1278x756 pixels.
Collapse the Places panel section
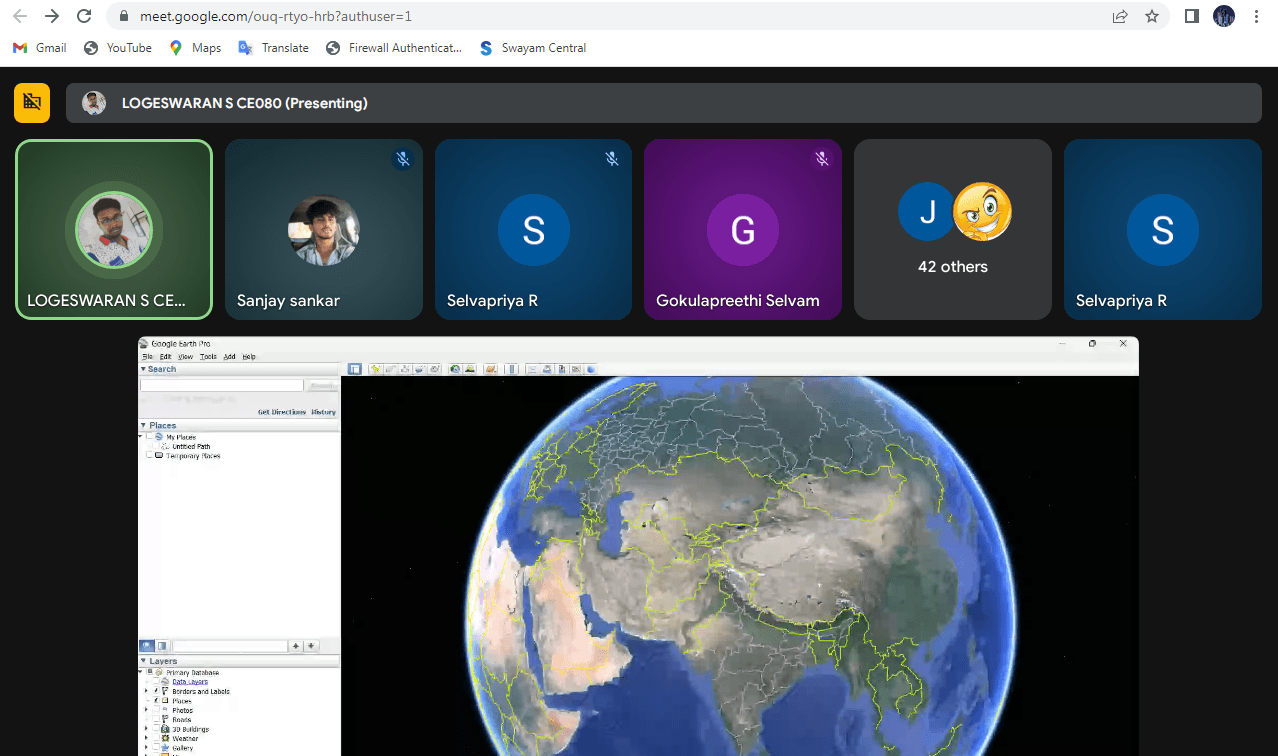[144, 425]
